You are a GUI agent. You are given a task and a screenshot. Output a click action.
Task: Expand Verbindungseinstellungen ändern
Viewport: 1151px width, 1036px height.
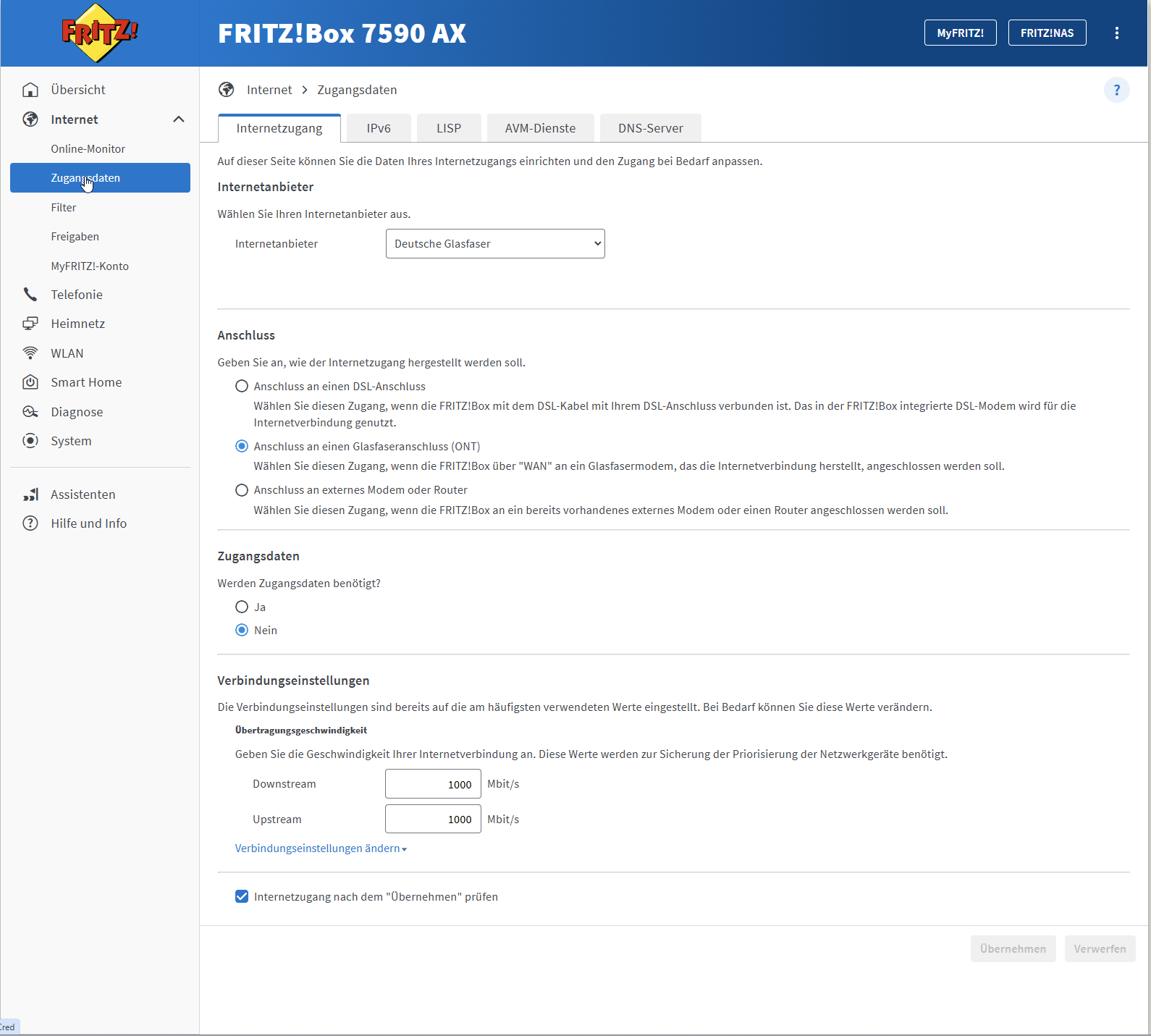[x=321, y=848]
